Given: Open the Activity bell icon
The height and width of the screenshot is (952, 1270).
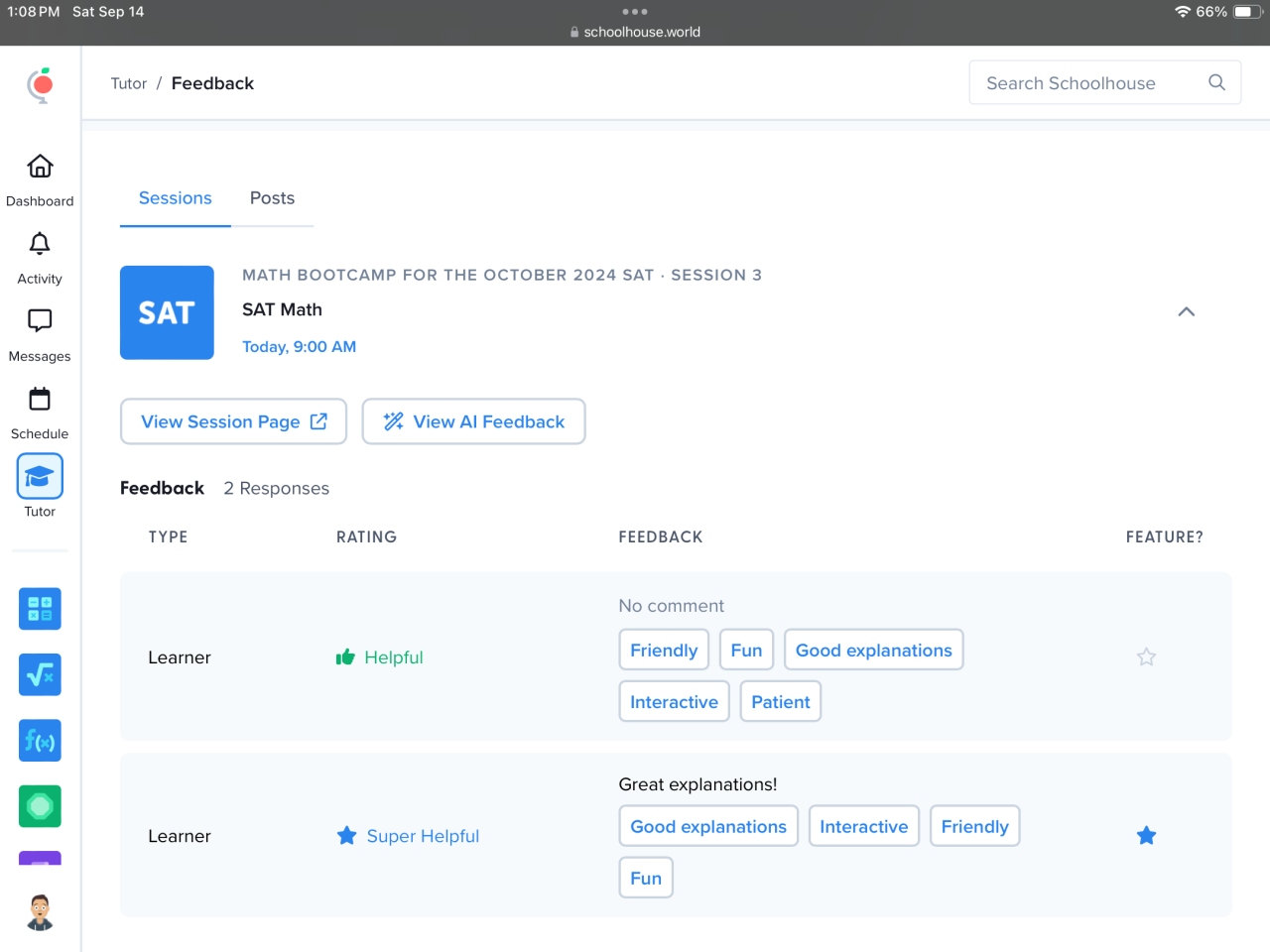Looking at the screenshot, I should tap(40, 244).
